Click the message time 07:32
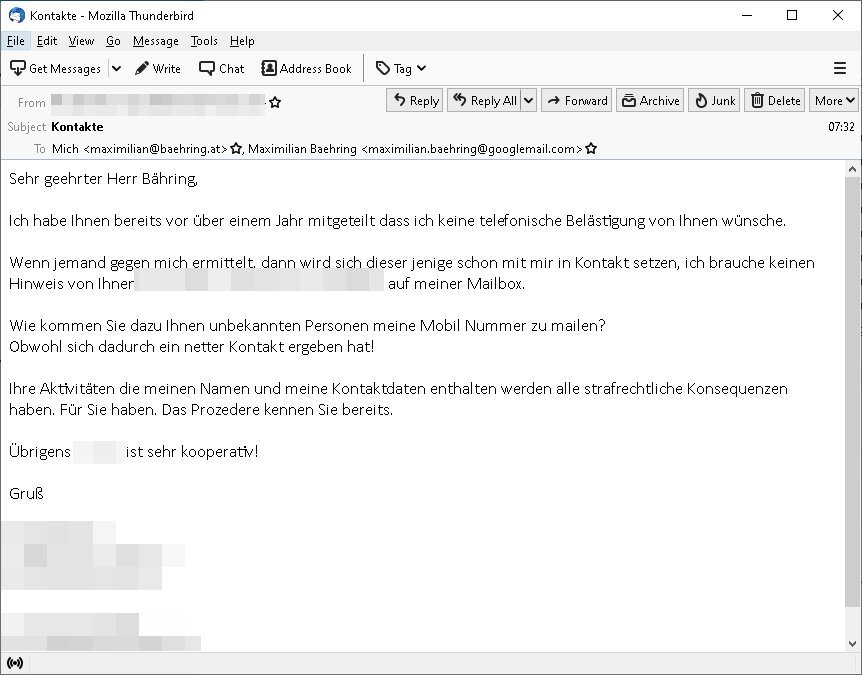Screen dimensions: 862x675 click(x=841, y=127)
